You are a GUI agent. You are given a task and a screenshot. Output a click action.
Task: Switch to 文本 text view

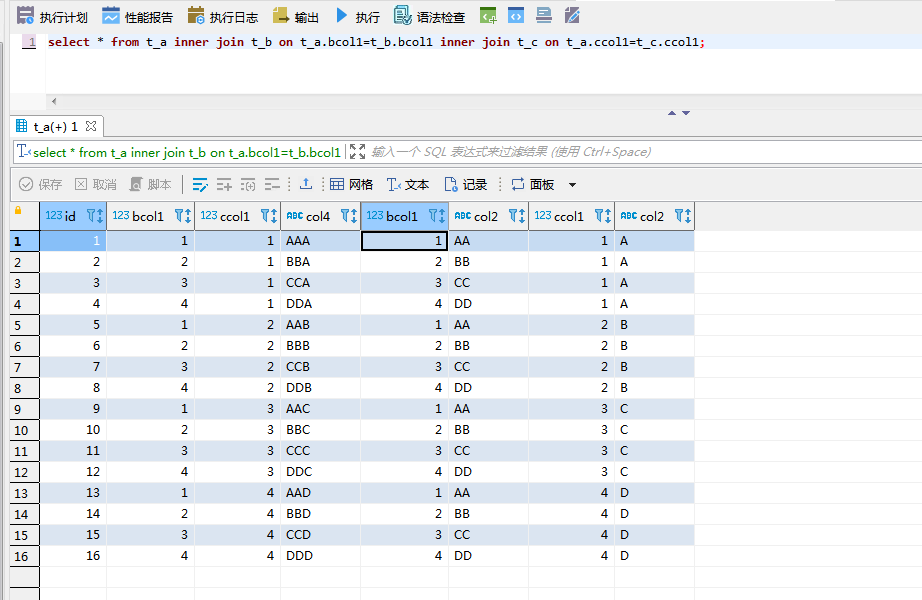click(x=408, y=184)
